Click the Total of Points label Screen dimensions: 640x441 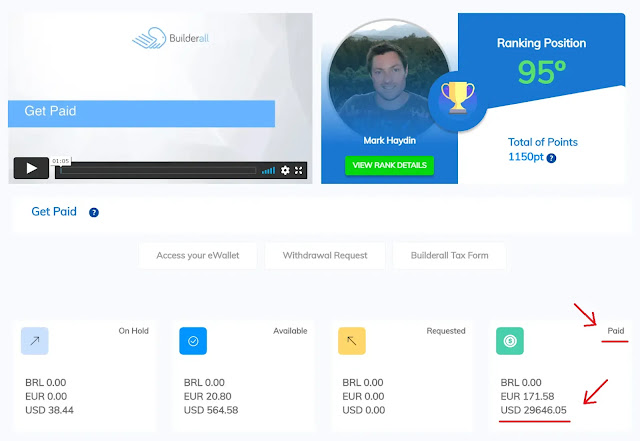coord(542,142)
